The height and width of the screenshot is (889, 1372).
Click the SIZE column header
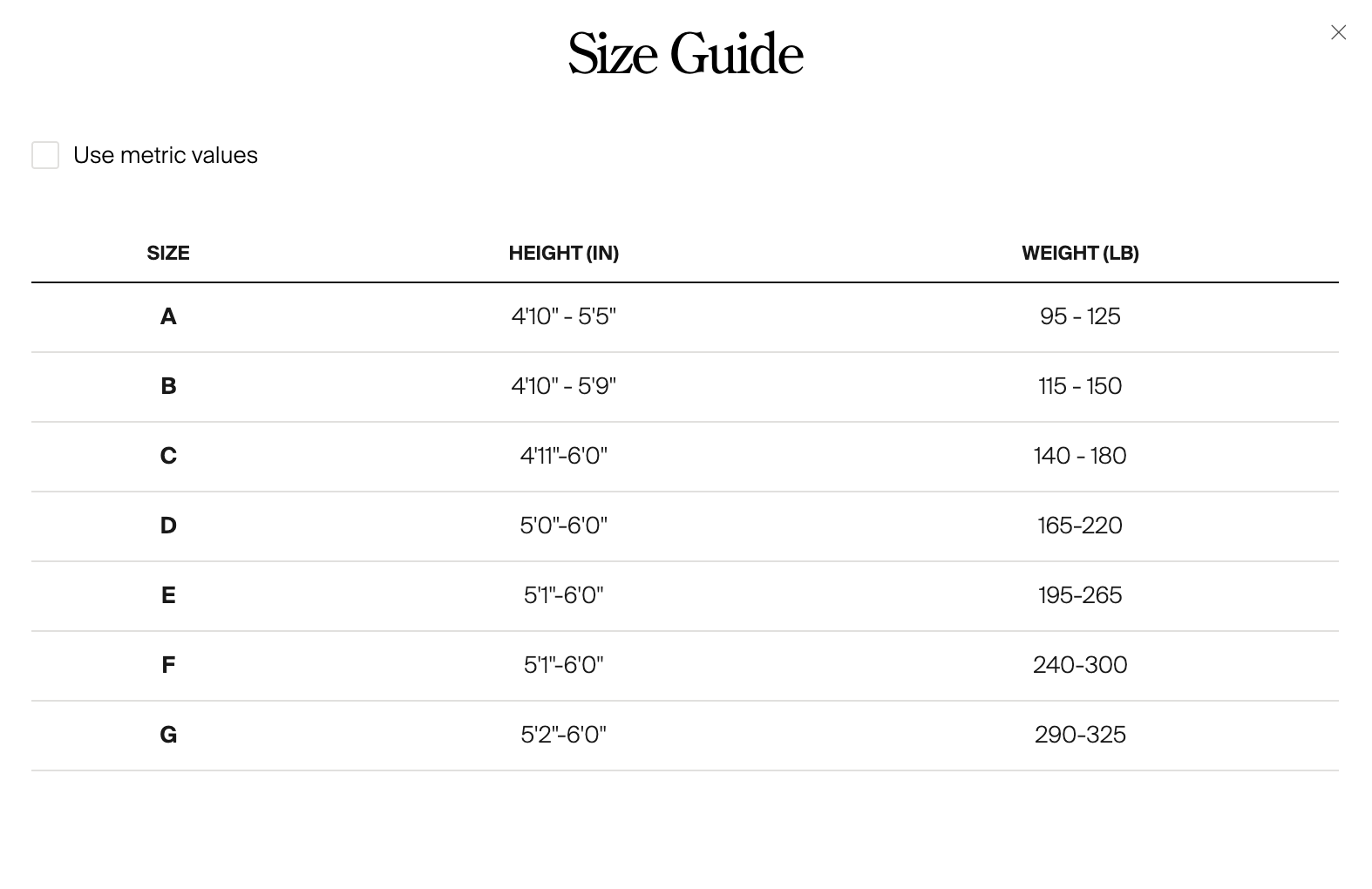click(x=168, y=253)
